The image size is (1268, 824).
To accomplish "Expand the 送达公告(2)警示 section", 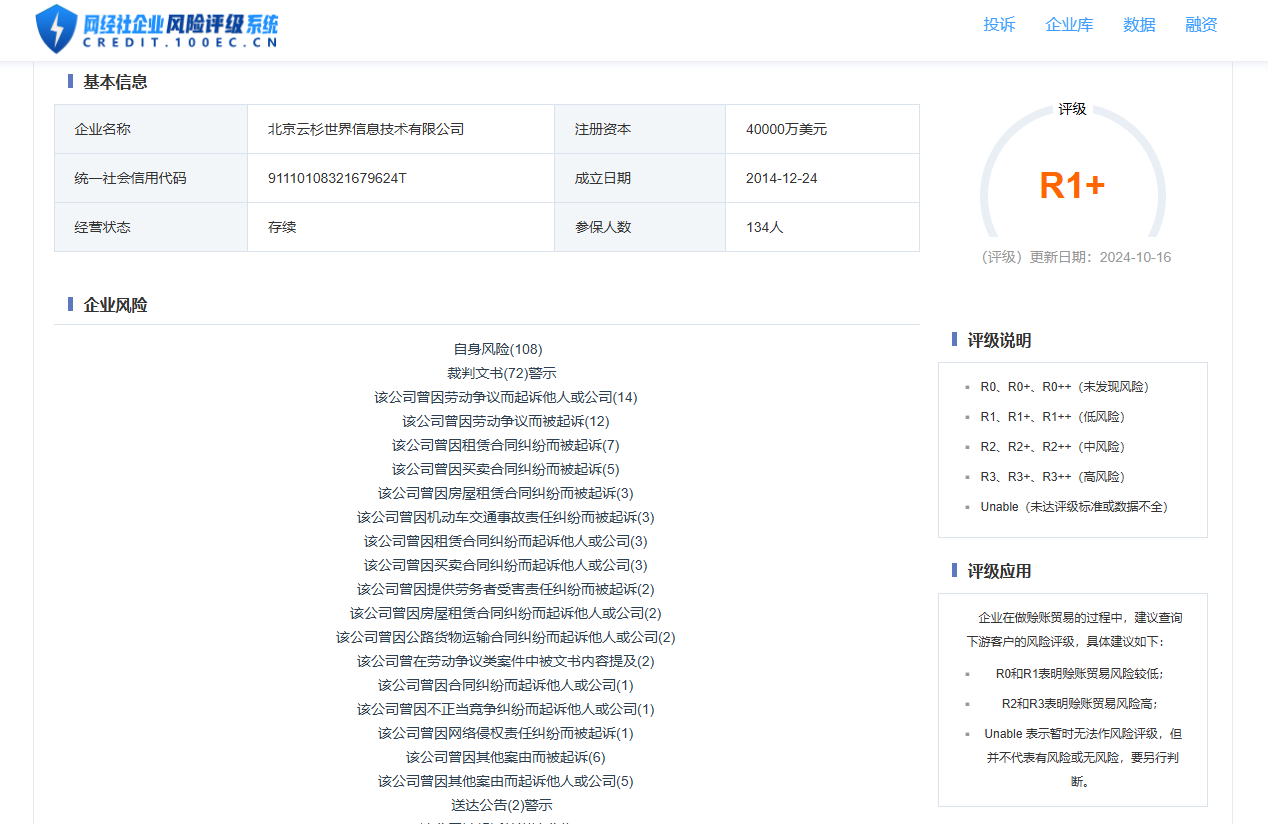I will coord(502,805).
